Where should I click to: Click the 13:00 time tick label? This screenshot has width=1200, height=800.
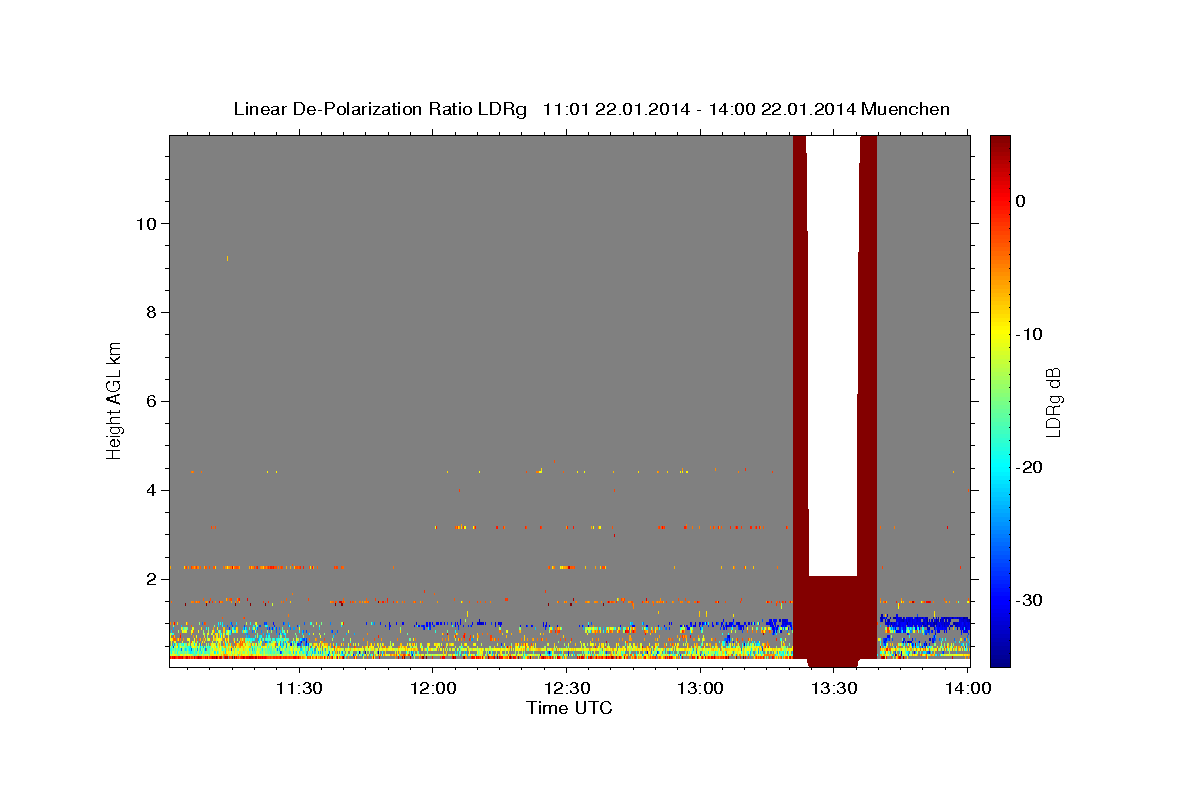700,688
